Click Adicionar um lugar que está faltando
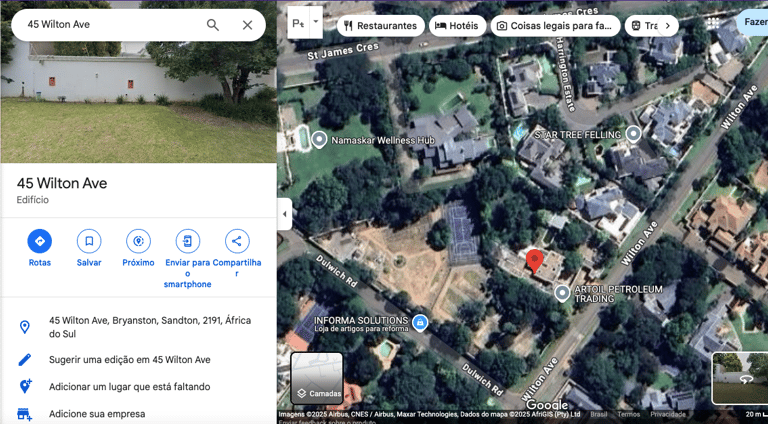The image size is (768, 424). click(x=130, y=387)
